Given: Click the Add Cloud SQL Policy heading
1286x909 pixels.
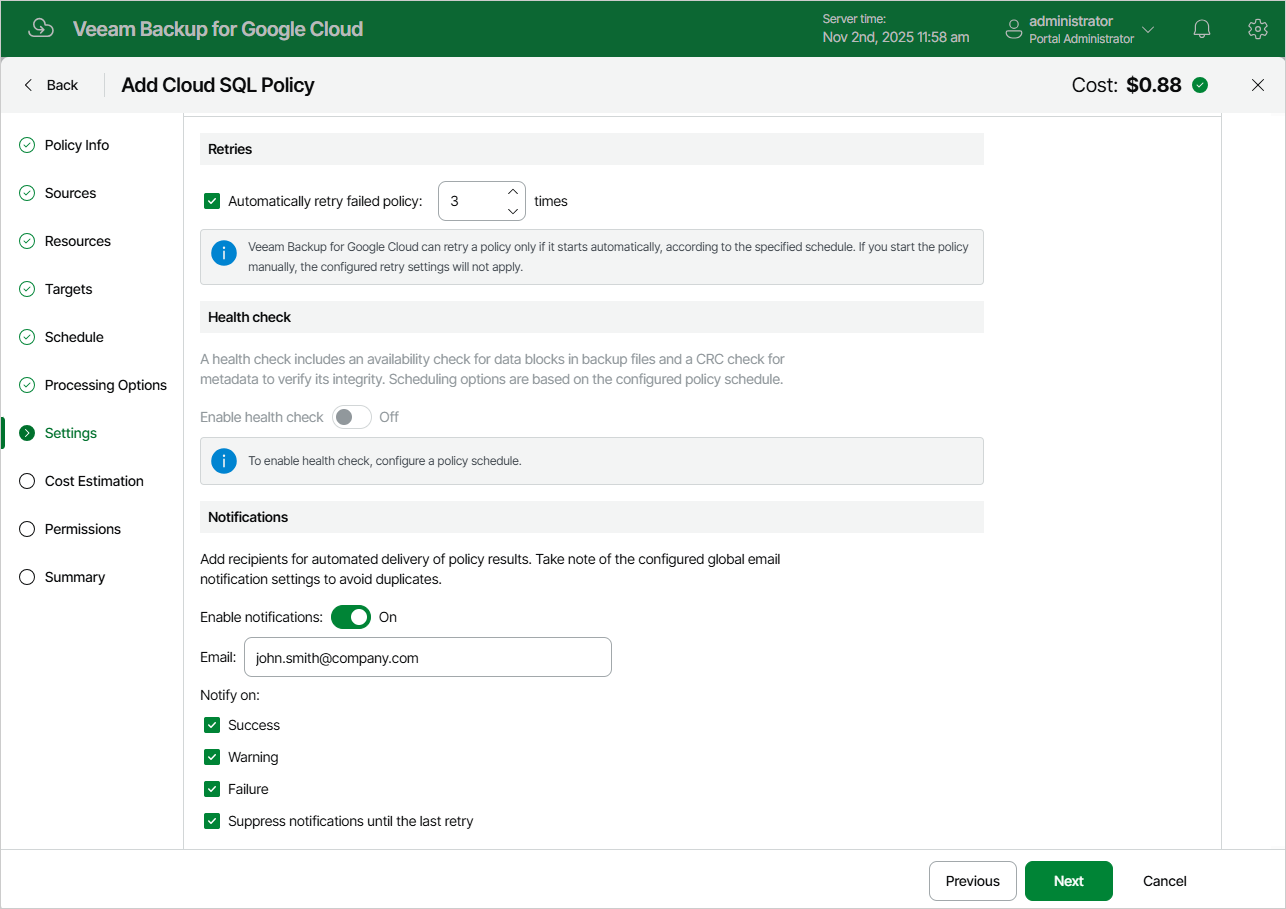Looking at the screenshot, I should pyautogui.click(x=218, y=85).
